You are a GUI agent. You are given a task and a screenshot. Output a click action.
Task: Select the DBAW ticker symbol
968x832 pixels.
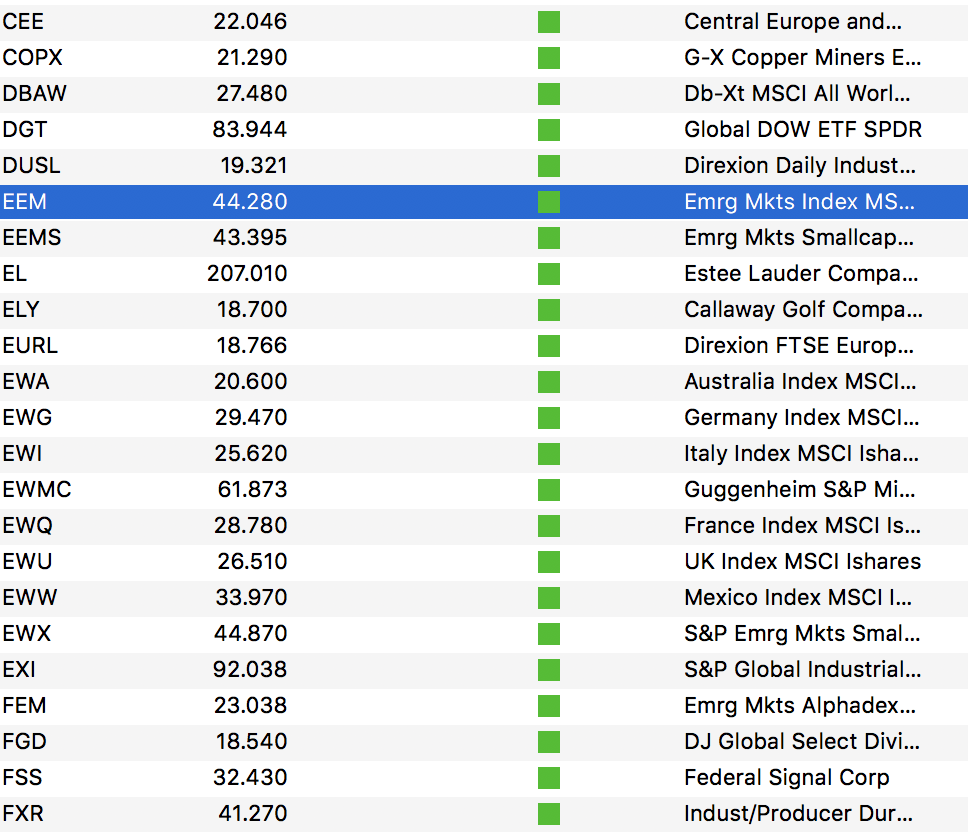pos(34,94)
